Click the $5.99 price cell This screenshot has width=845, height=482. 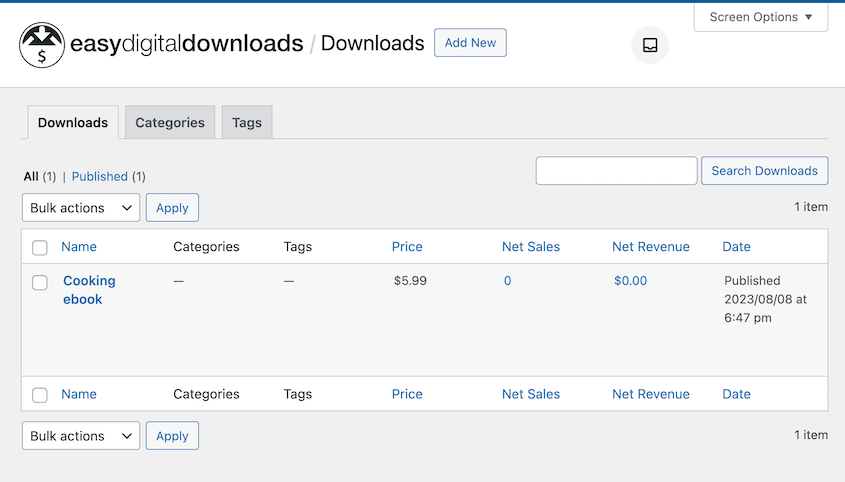click(410, 280)
